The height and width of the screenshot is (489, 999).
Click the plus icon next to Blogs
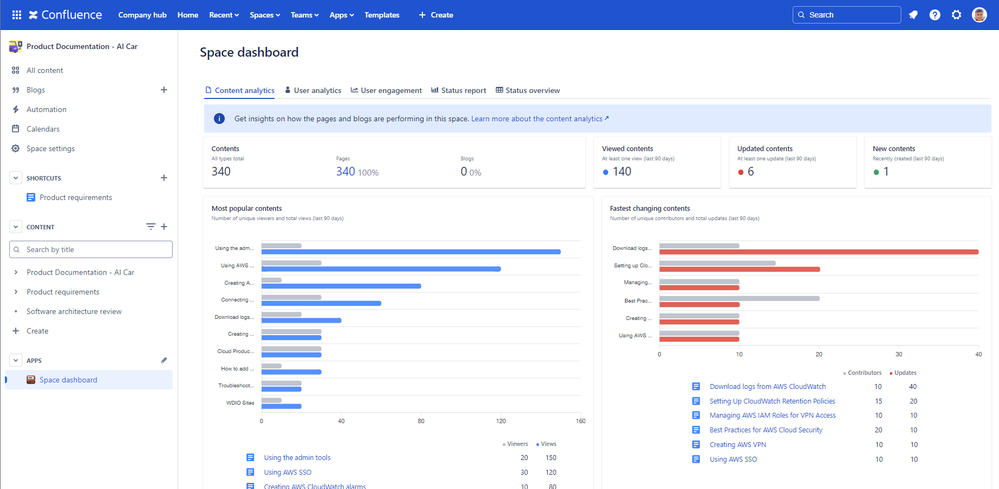164,90
